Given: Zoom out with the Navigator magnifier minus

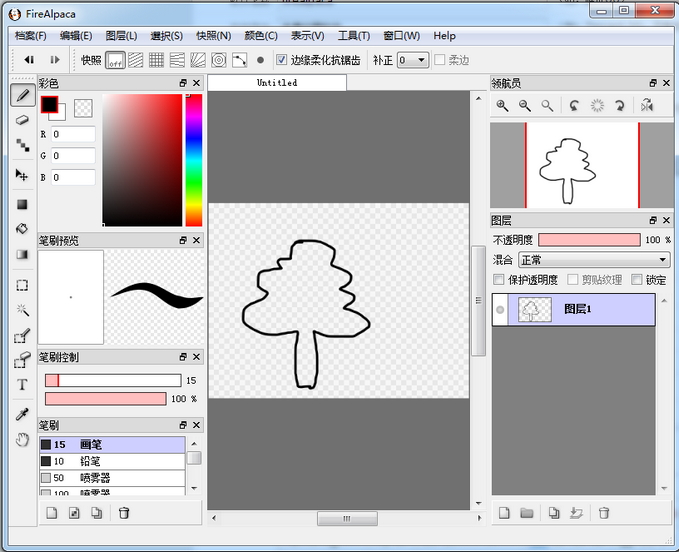Looking at the screenshot, I should [x=525, y=105].
